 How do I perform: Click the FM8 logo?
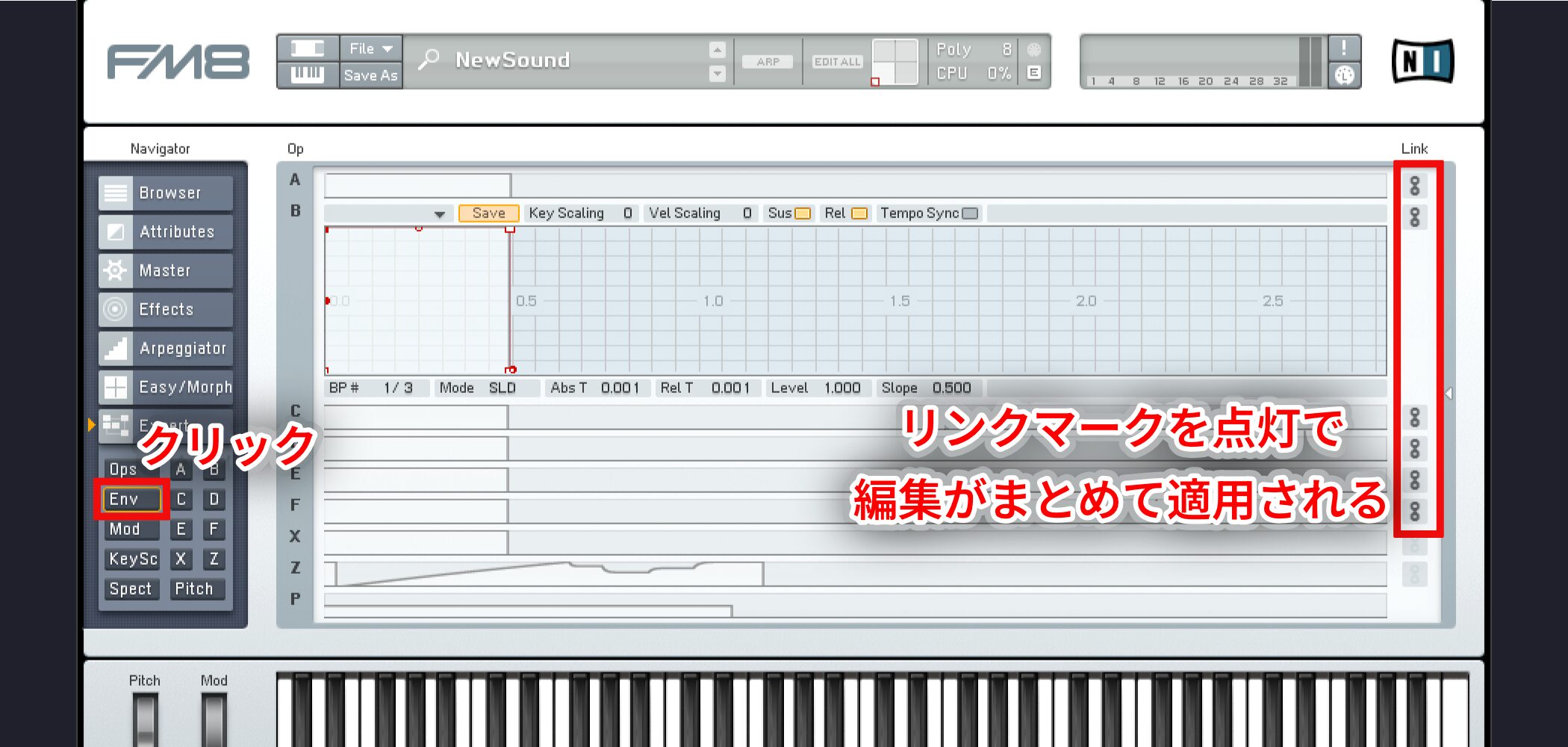[178, 61]
